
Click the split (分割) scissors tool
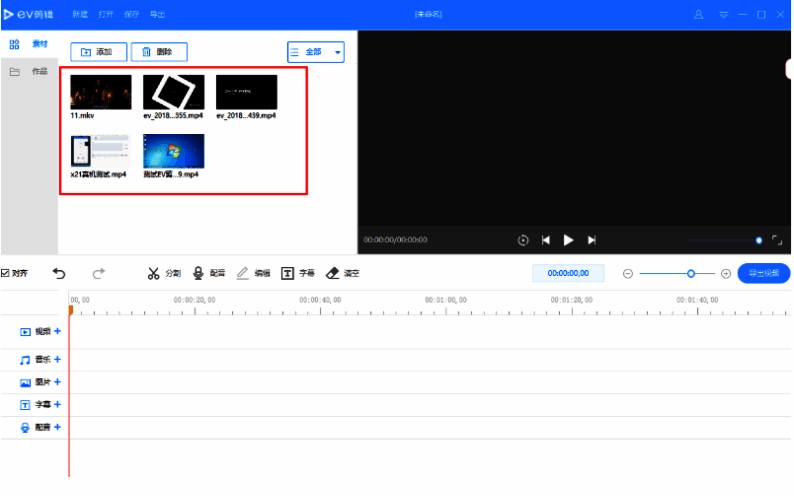153,273
